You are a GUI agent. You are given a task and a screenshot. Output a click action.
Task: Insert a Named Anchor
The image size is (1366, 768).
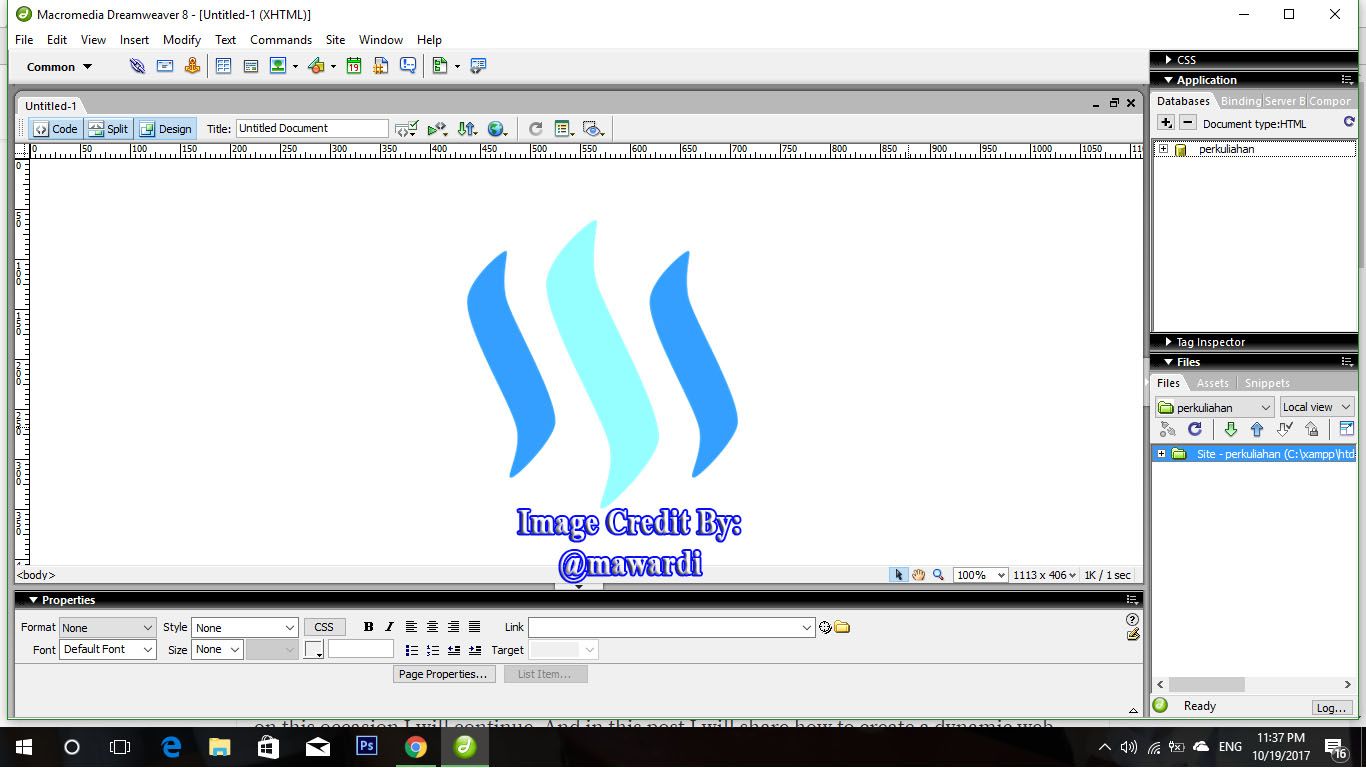(x=192, y=66)
